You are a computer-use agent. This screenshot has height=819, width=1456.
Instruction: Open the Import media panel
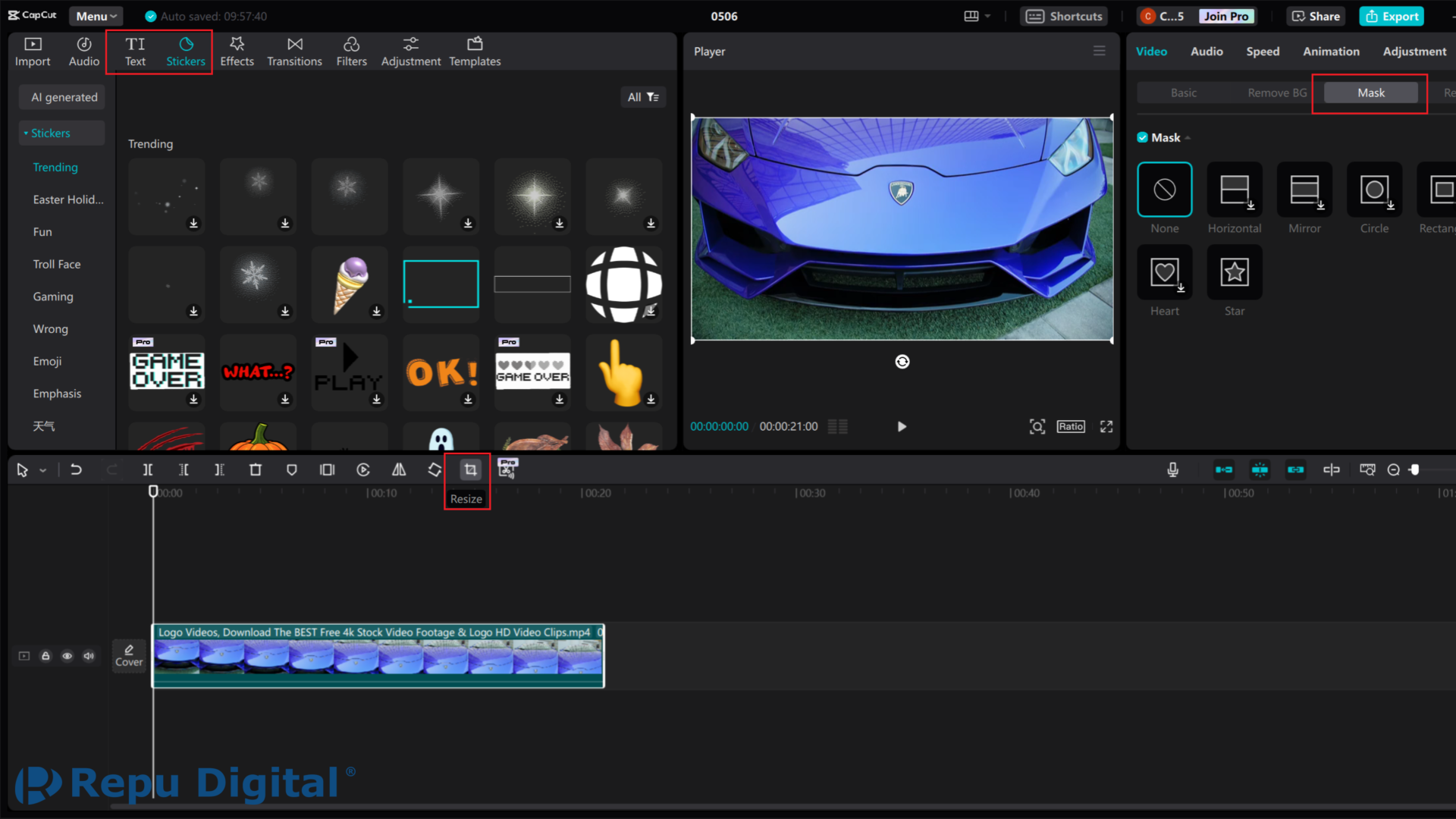pos(33,52)
